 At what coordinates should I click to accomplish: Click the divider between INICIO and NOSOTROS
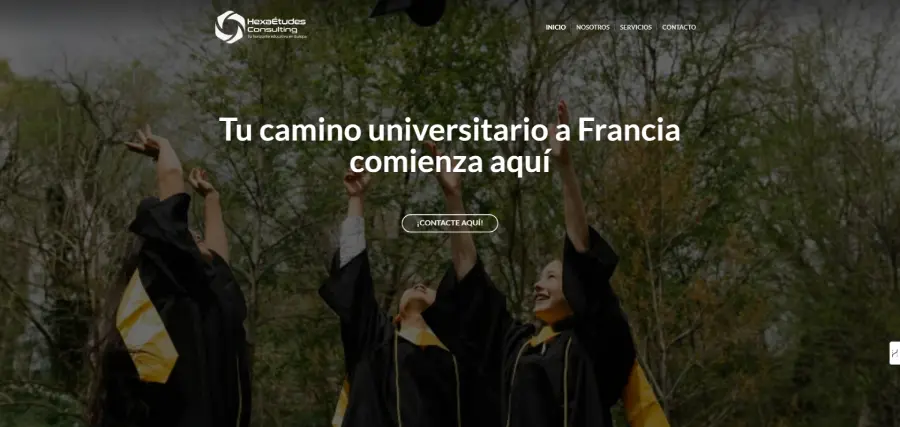pos(571,27)
